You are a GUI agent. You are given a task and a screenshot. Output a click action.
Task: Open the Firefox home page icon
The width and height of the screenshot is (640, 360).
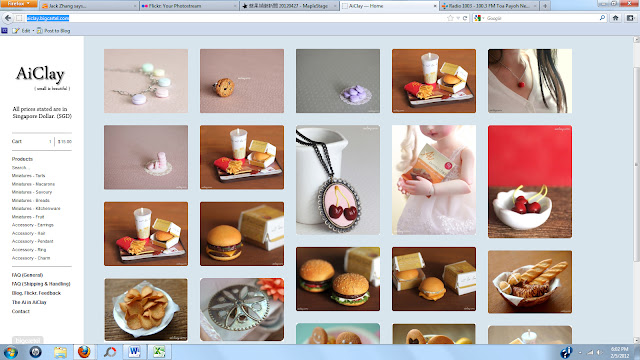click(616, 18)
